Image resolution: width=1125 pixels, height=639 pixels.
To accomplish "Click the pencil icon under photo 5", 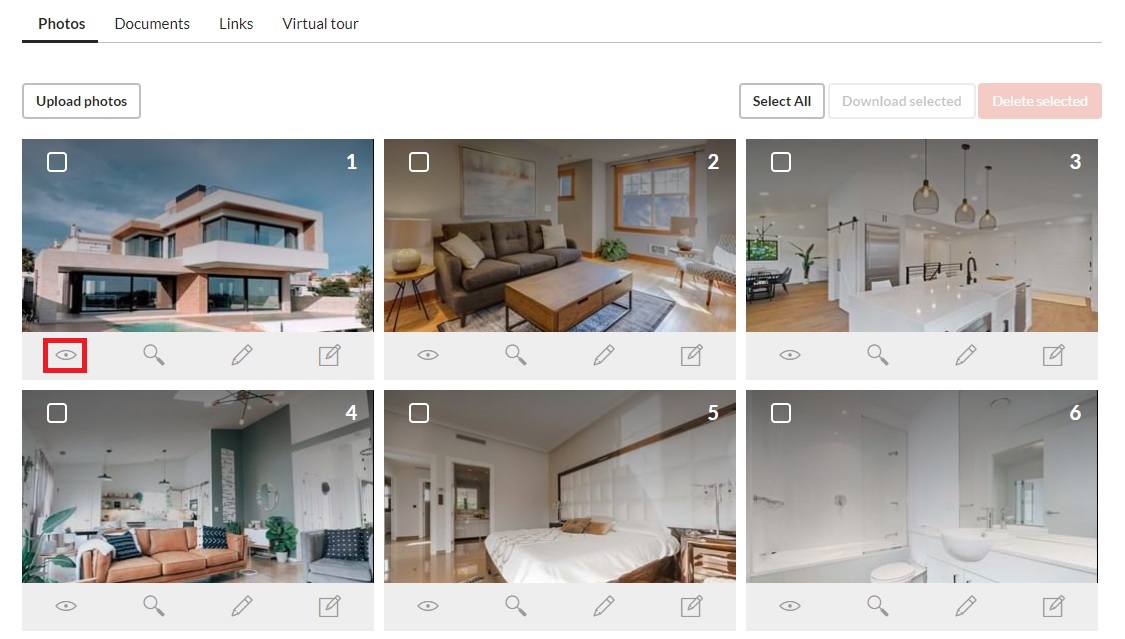I will coord(603,606).
